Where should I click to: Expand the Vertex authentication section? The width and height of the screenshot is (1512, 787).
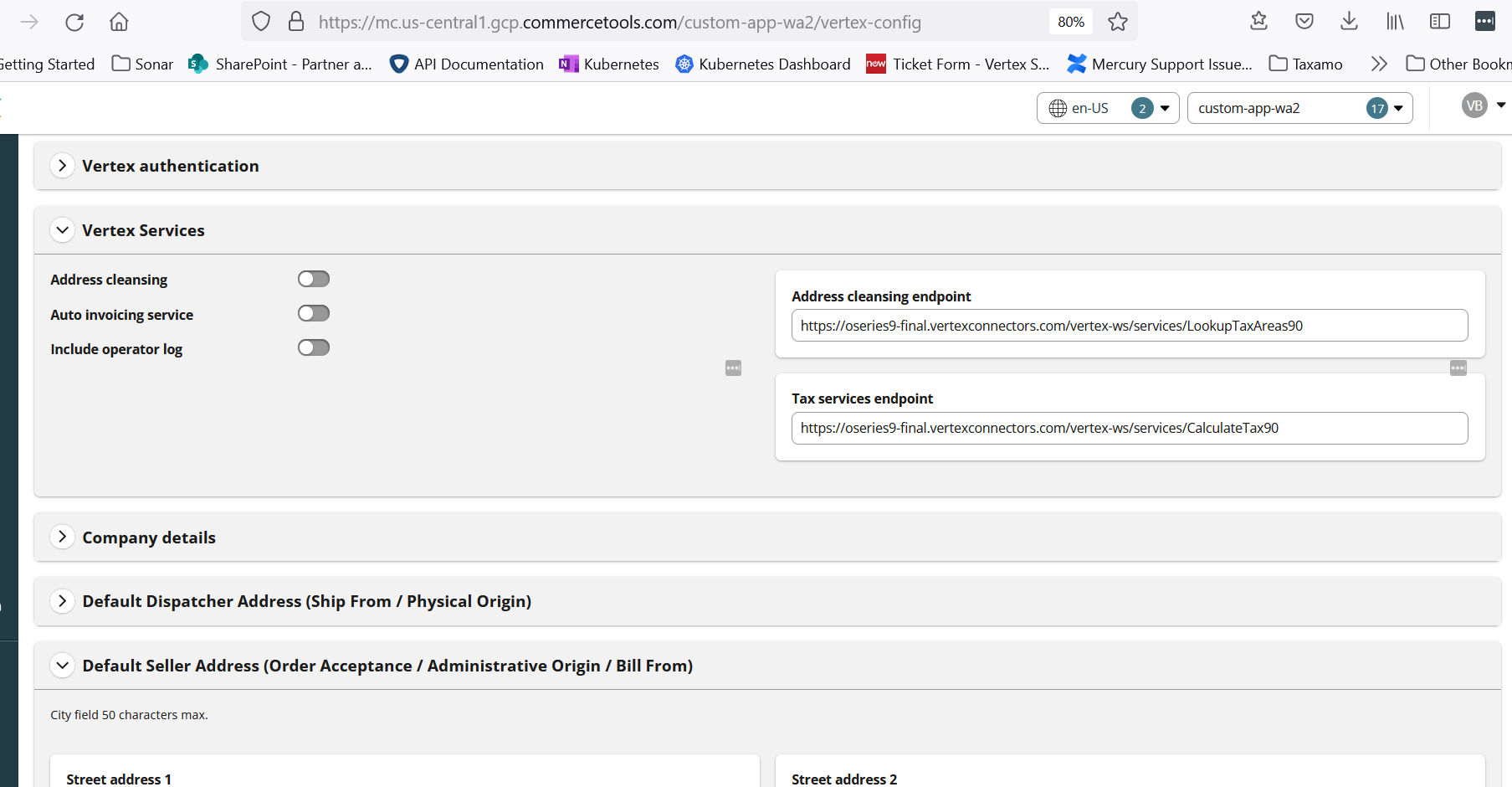point(62,165)
